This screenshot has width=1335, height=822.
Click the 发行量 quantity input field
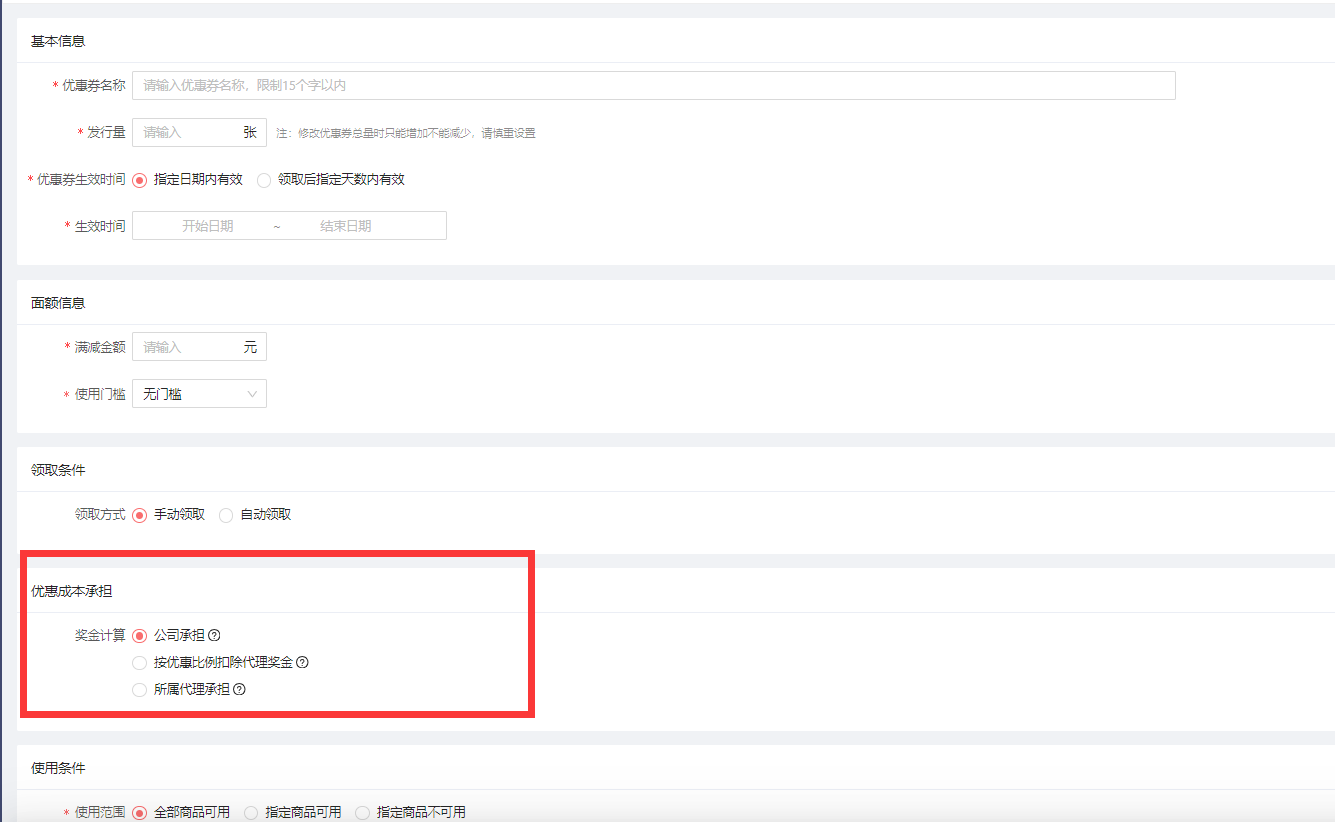click(186, 132)
